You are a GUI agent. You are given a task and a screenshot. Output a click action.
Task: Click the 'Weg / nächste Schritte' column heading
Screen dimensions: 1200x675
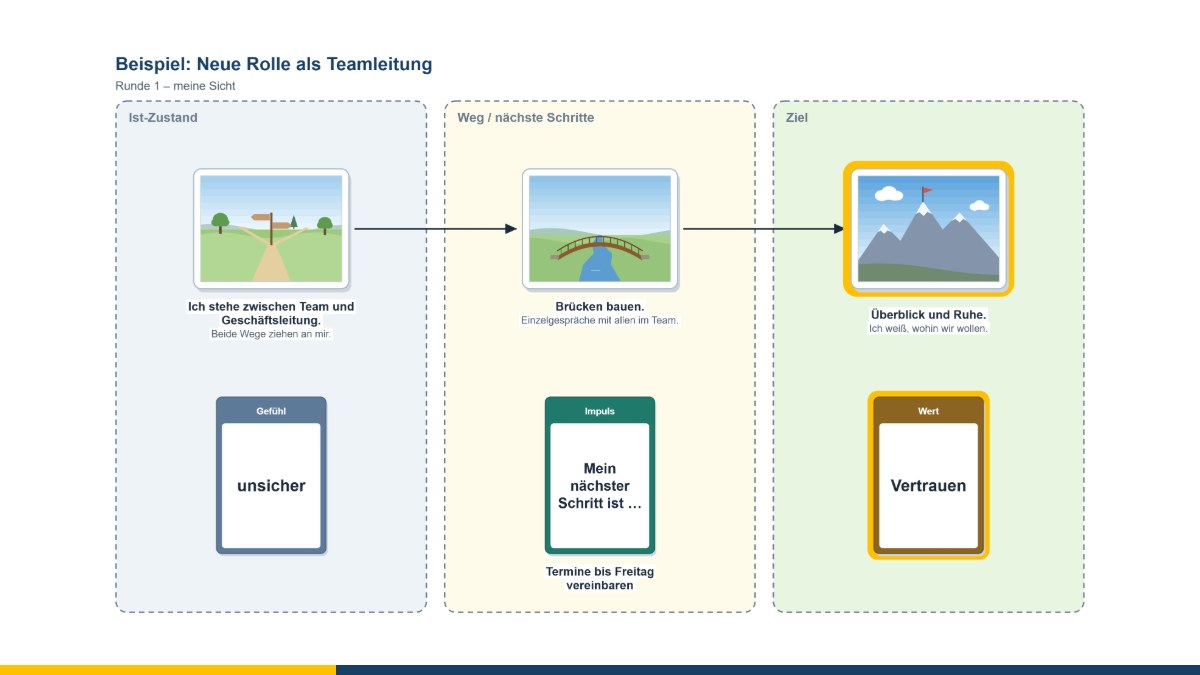(x=526, y=118)
